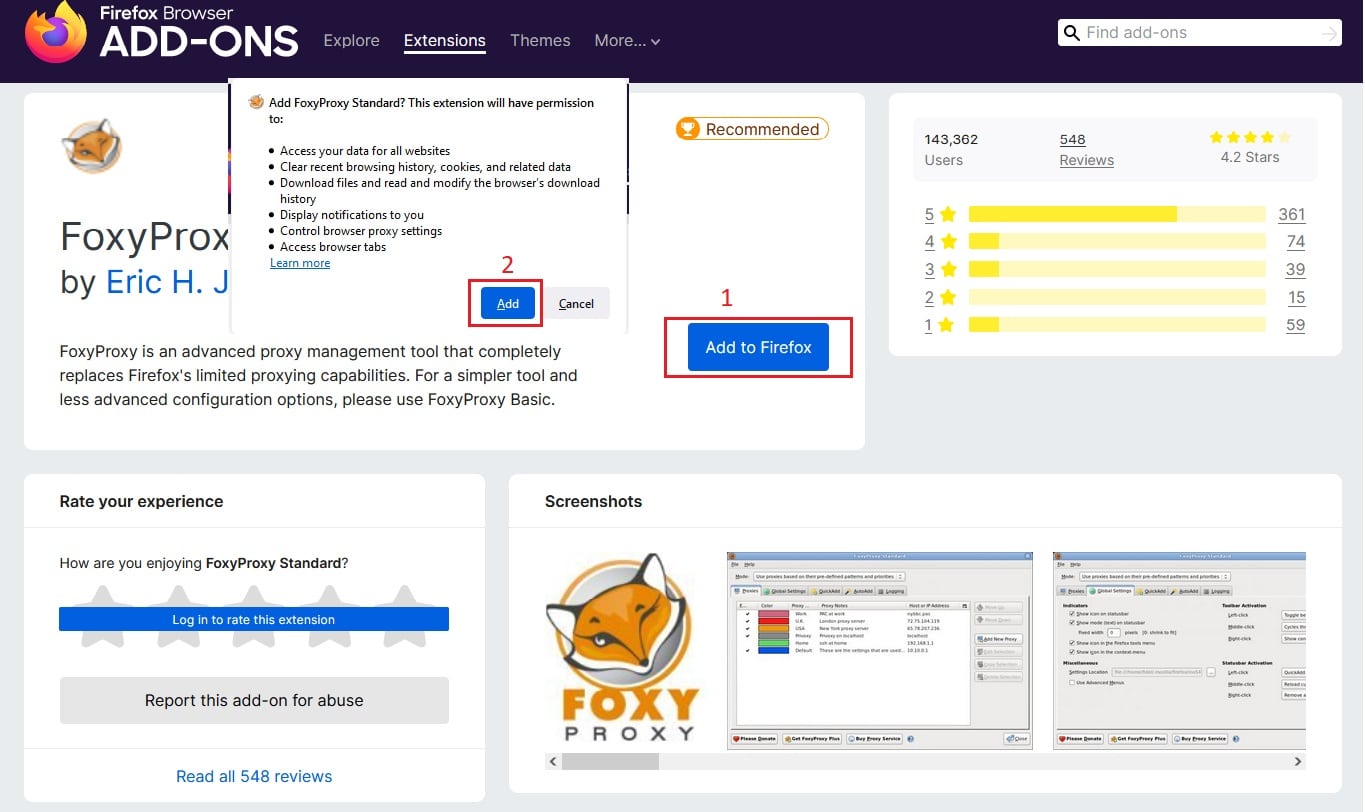Click the fox icon in permission popup
1365x812 pixels.
click(256, 102)
